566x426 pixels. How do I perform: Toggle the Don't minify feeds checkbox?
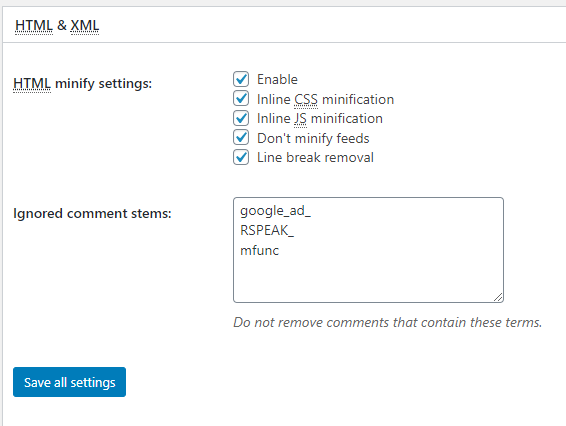click(x=241, y=138)
